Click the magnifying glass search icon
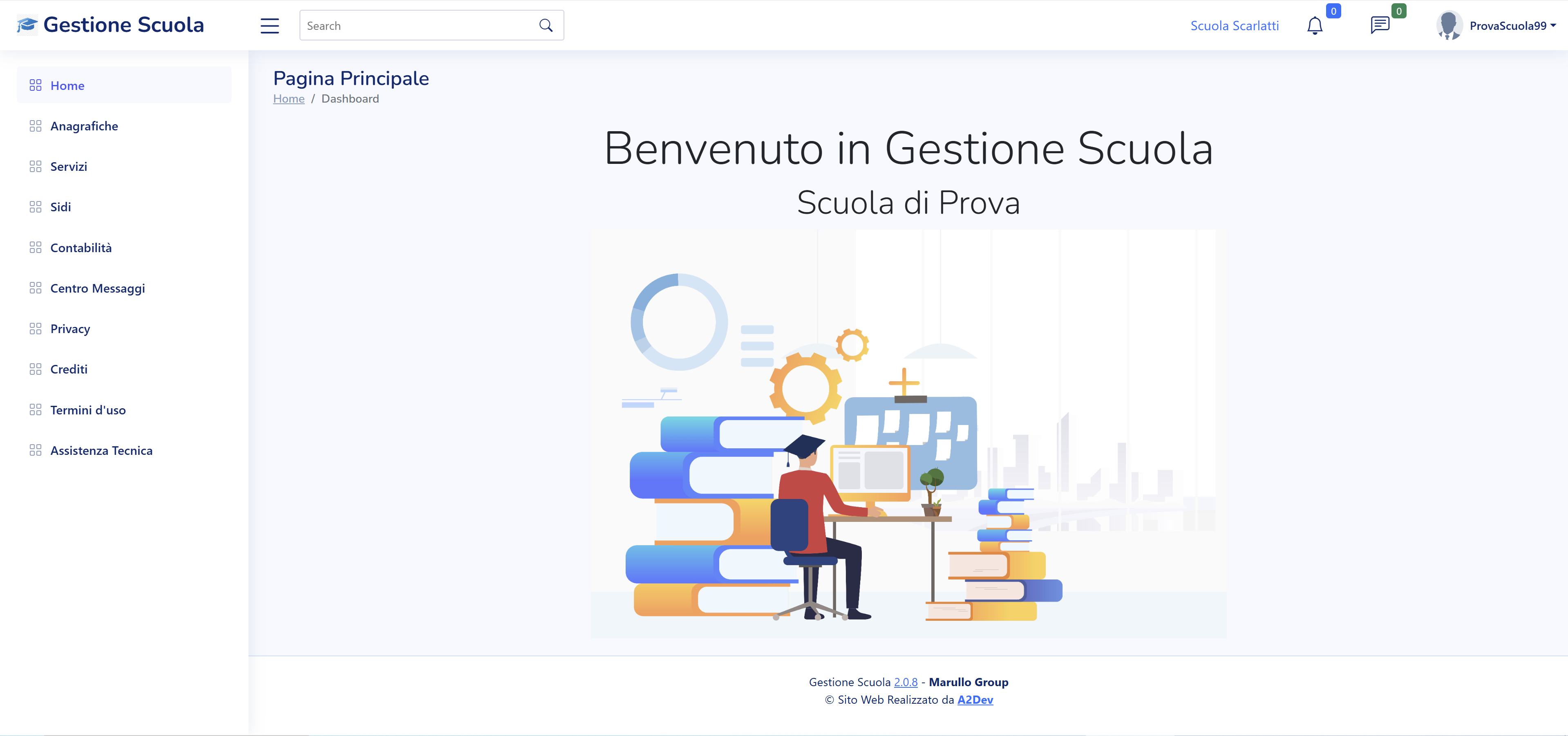The height and width of the screenshot is (736, 1568). [546, 25]
